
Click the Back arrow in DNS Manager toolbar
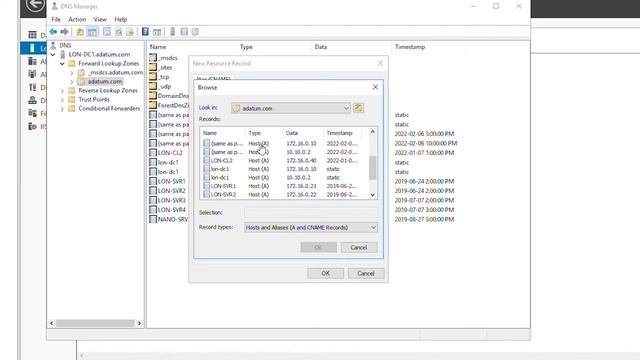tap(53, 32)
